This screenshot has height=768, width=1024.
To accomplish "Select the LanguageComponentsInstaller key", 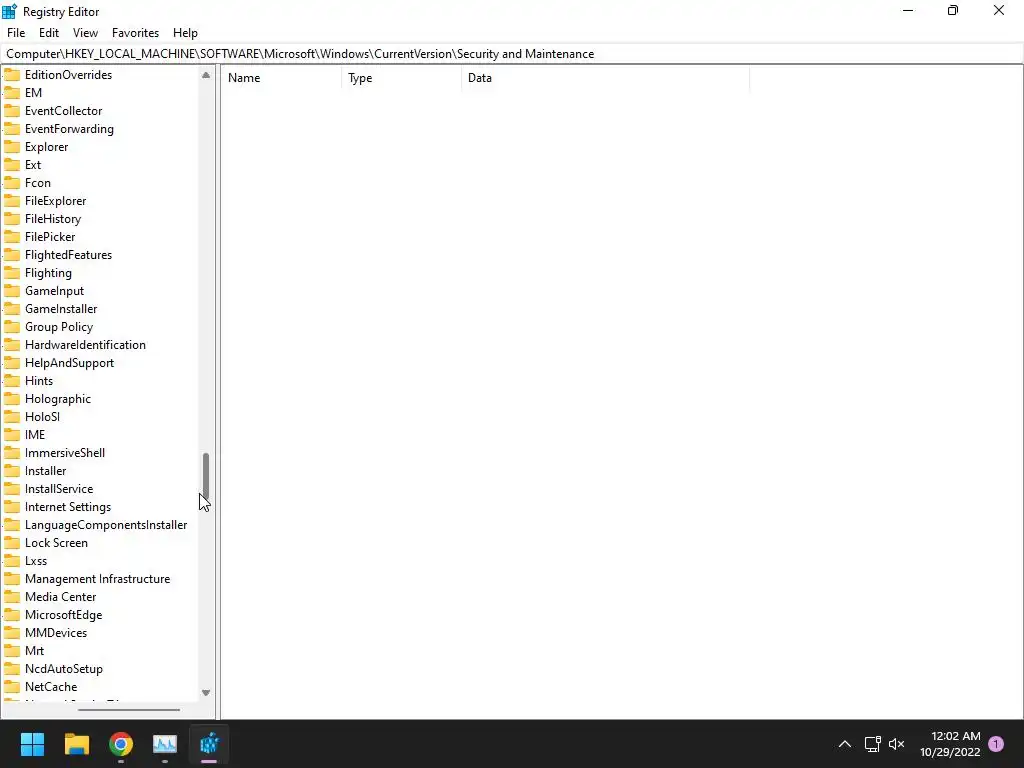I will pyautogui.click(x=106, y=525).
